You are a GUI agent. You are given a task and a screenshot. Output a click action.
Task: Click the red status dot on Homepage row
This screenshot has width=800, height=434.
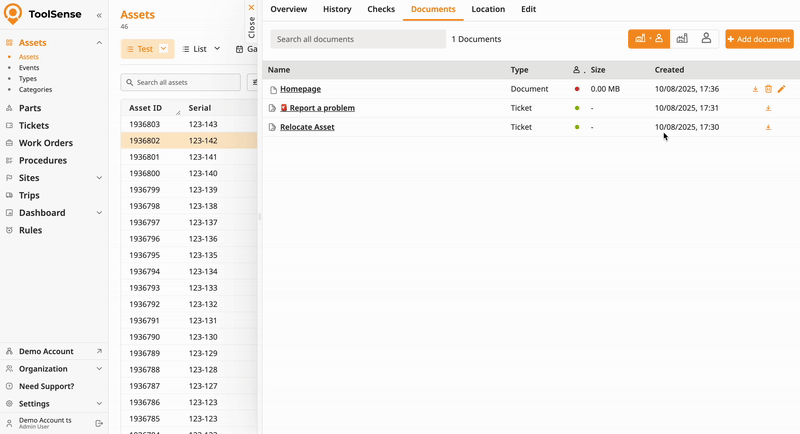[x=577, y=89]
